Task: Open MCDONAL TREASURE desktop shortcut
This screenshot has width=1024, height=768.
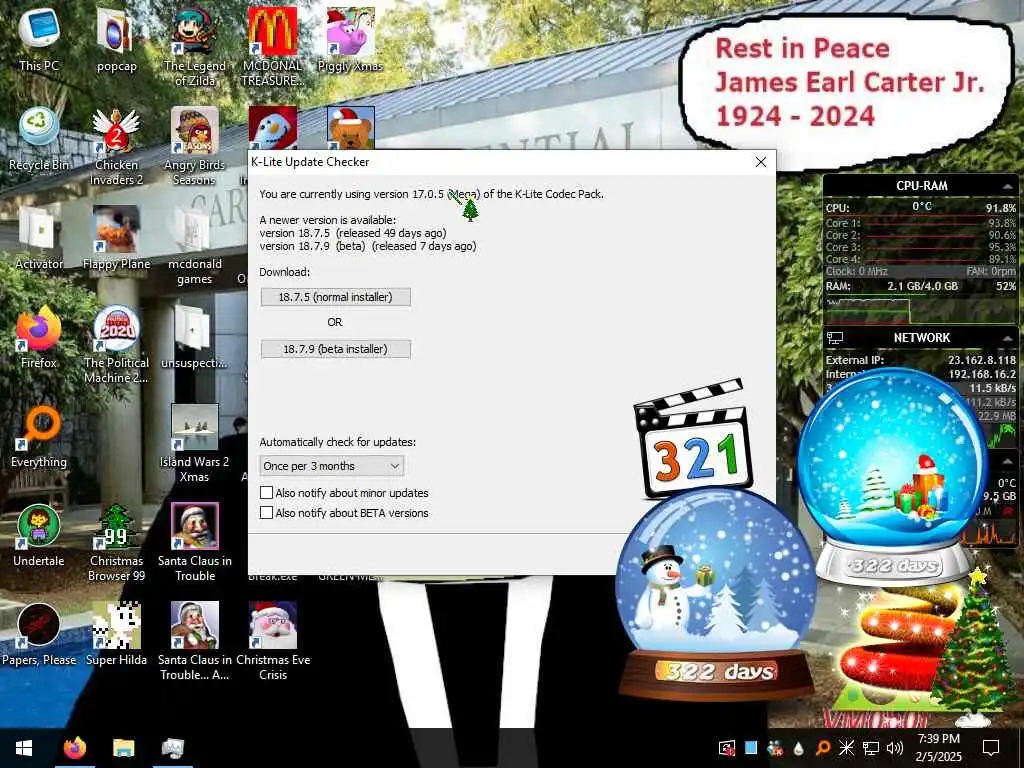Action: tap(272, 46)
